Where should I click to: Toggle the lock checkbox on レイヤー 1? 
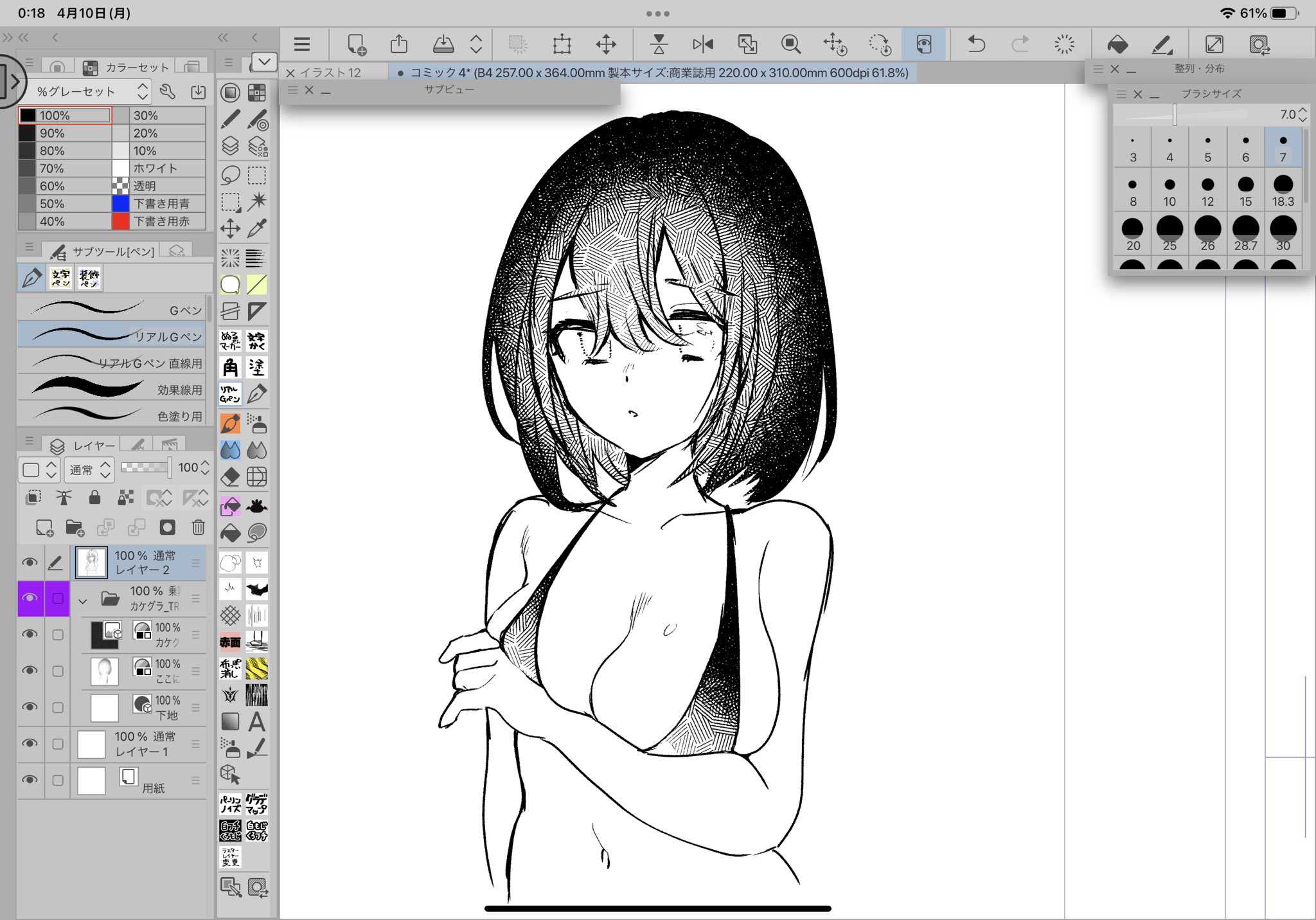pyautogui.click(x=58, y=744)
